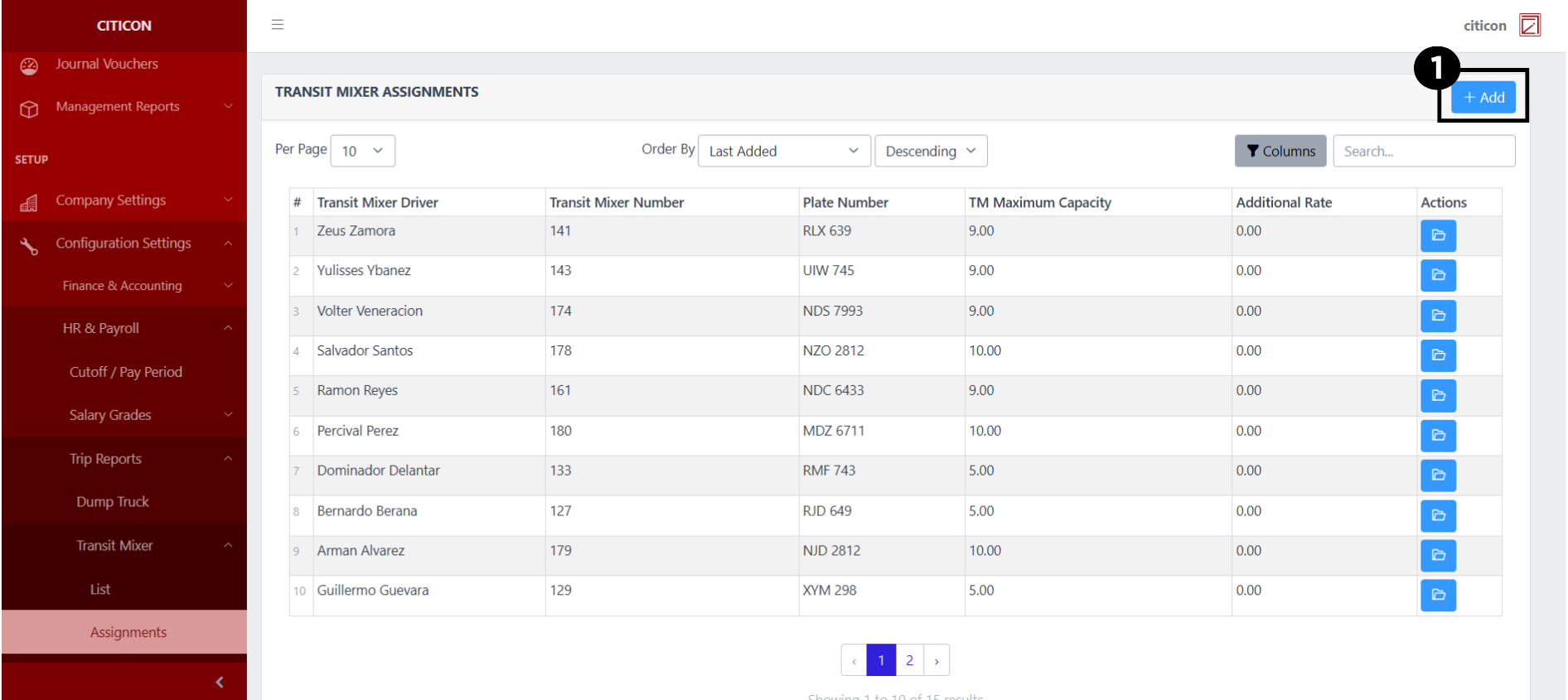
Task: Open the Order By Last Added dropdown
Action: click(x=784, y=151)
